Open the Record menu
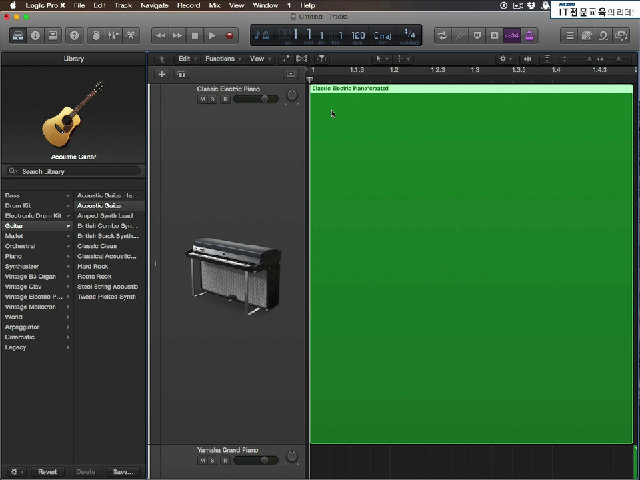This screenshot has width=640, height=480. click(x=189, y=5)
